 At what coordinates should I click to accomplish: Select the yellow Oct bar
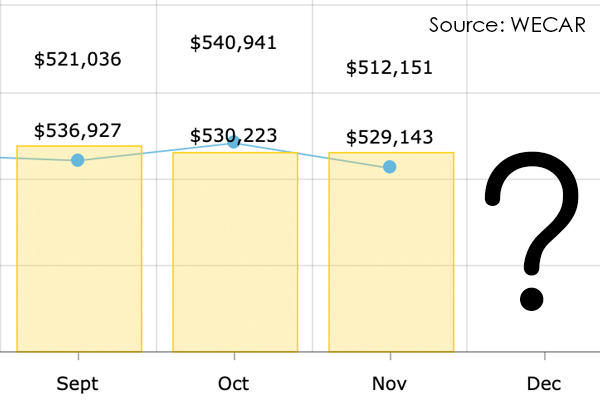(235, 260)
